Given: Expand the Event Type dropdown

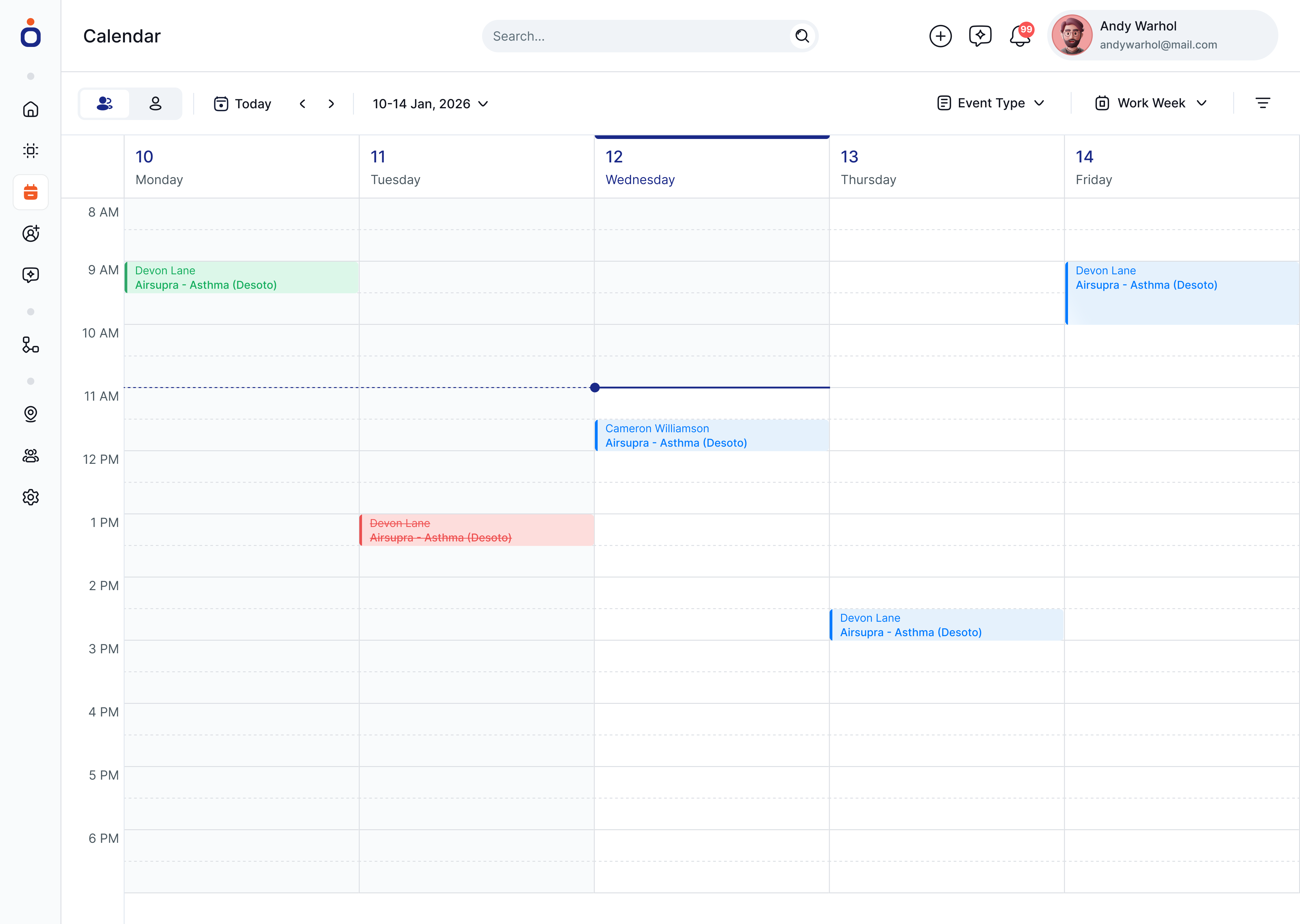Looking at the screenshot, I should 991,103.
